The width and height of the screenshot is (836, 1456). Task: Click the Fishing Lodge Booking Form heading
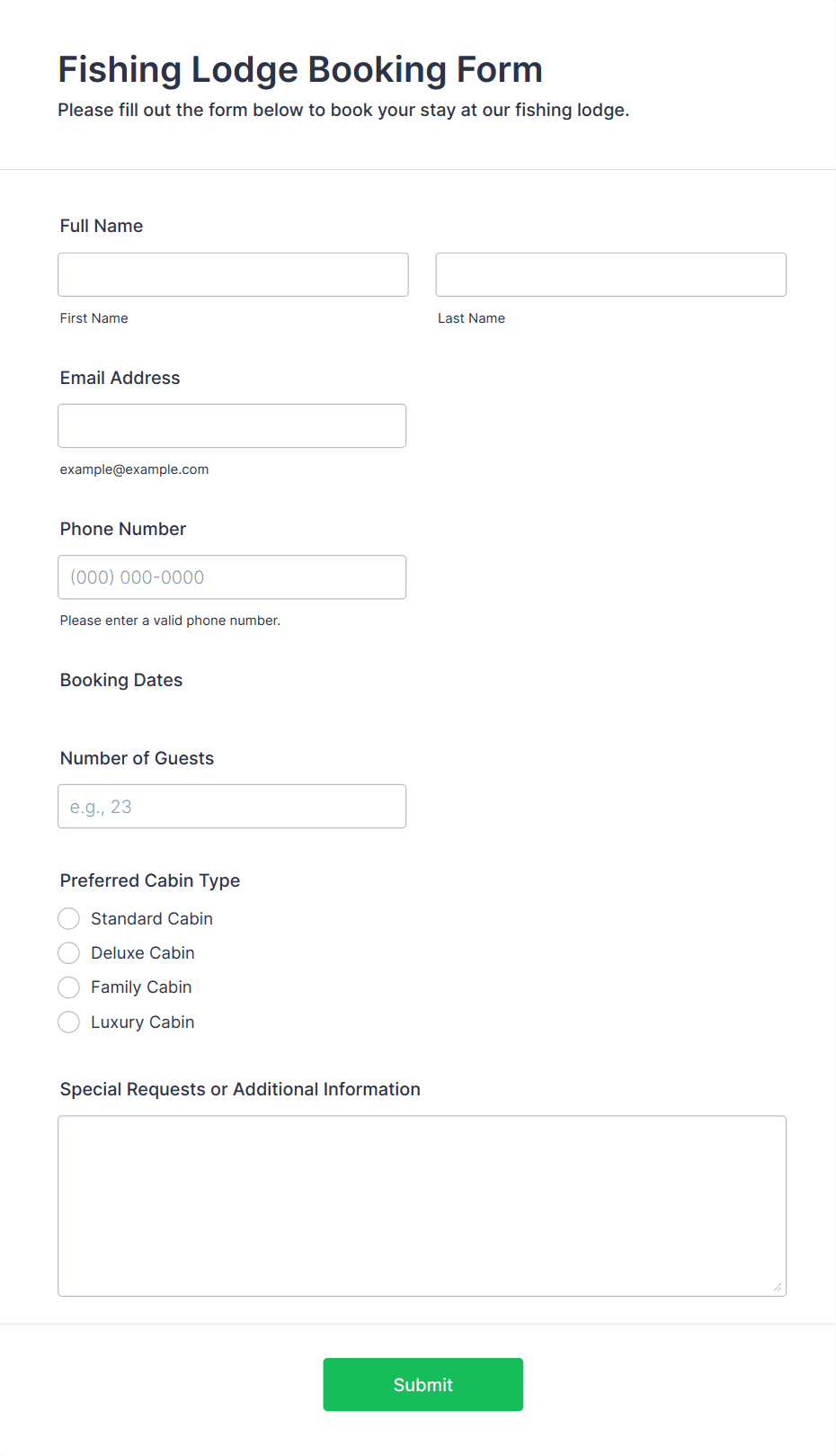[x=300, y=69]
